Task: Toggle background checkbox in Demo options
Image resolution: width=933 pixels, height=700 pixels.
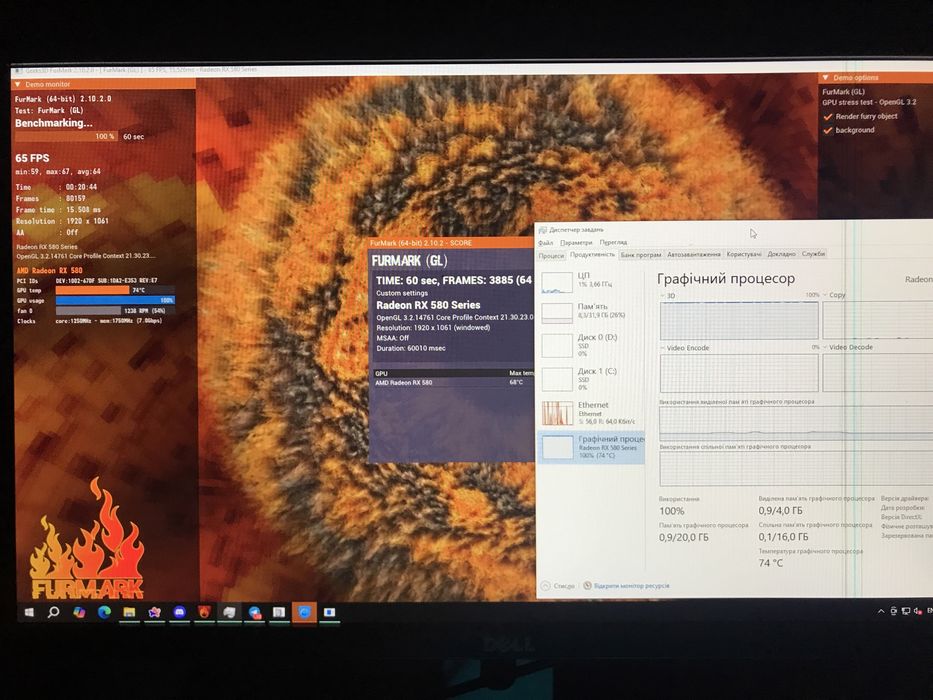Action: tap(827, 130)
